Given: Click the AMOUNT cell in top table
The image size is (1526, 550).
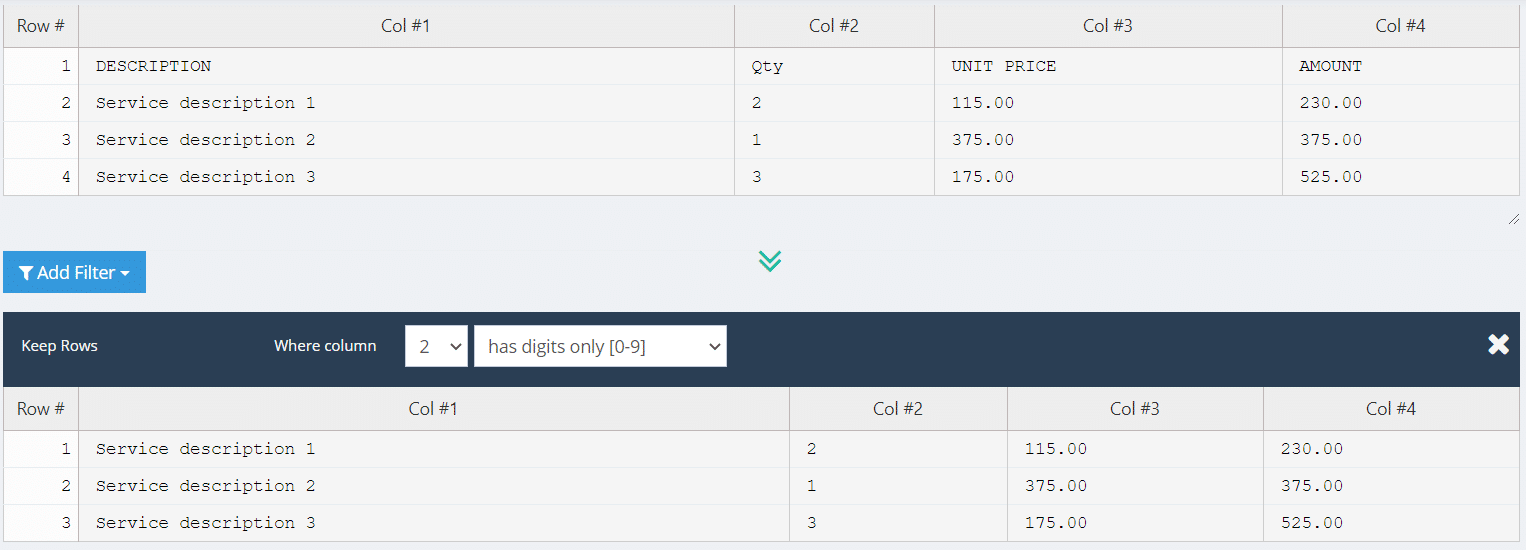Looking at the screenshot, I should 1330,66.
